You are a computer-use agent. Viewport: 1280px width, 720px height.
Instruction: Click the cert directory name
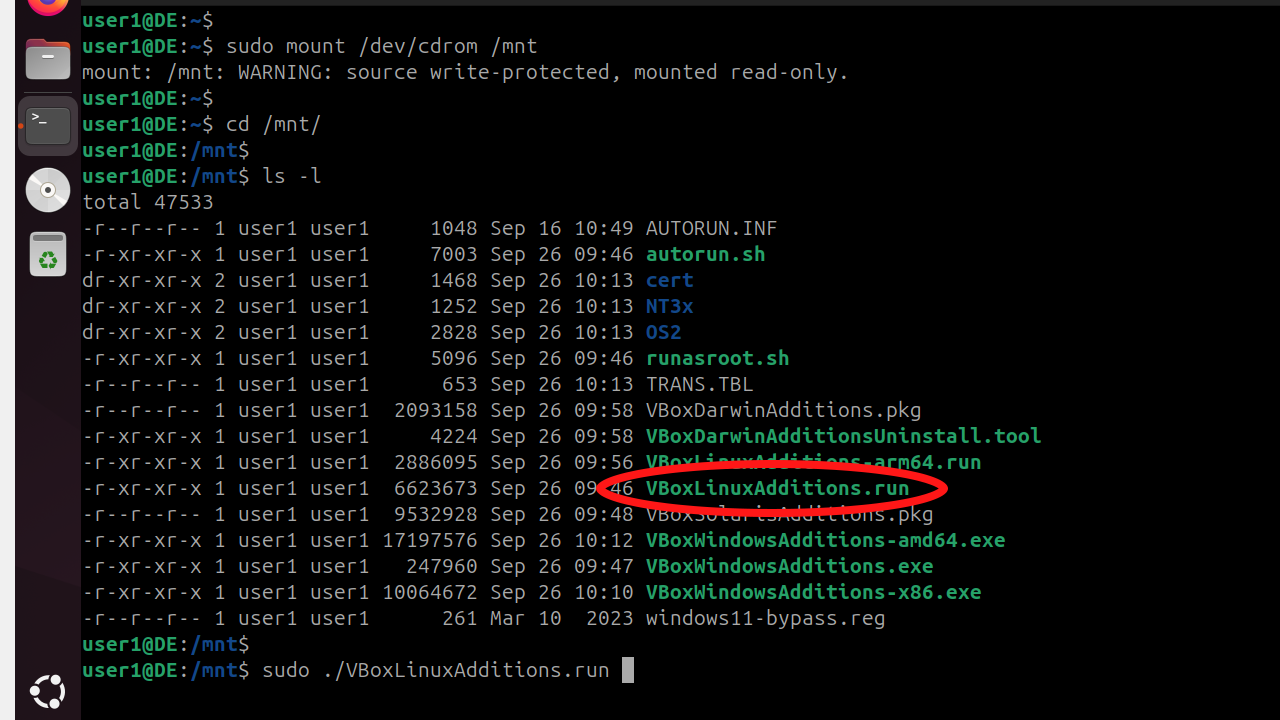coord(669,280)
